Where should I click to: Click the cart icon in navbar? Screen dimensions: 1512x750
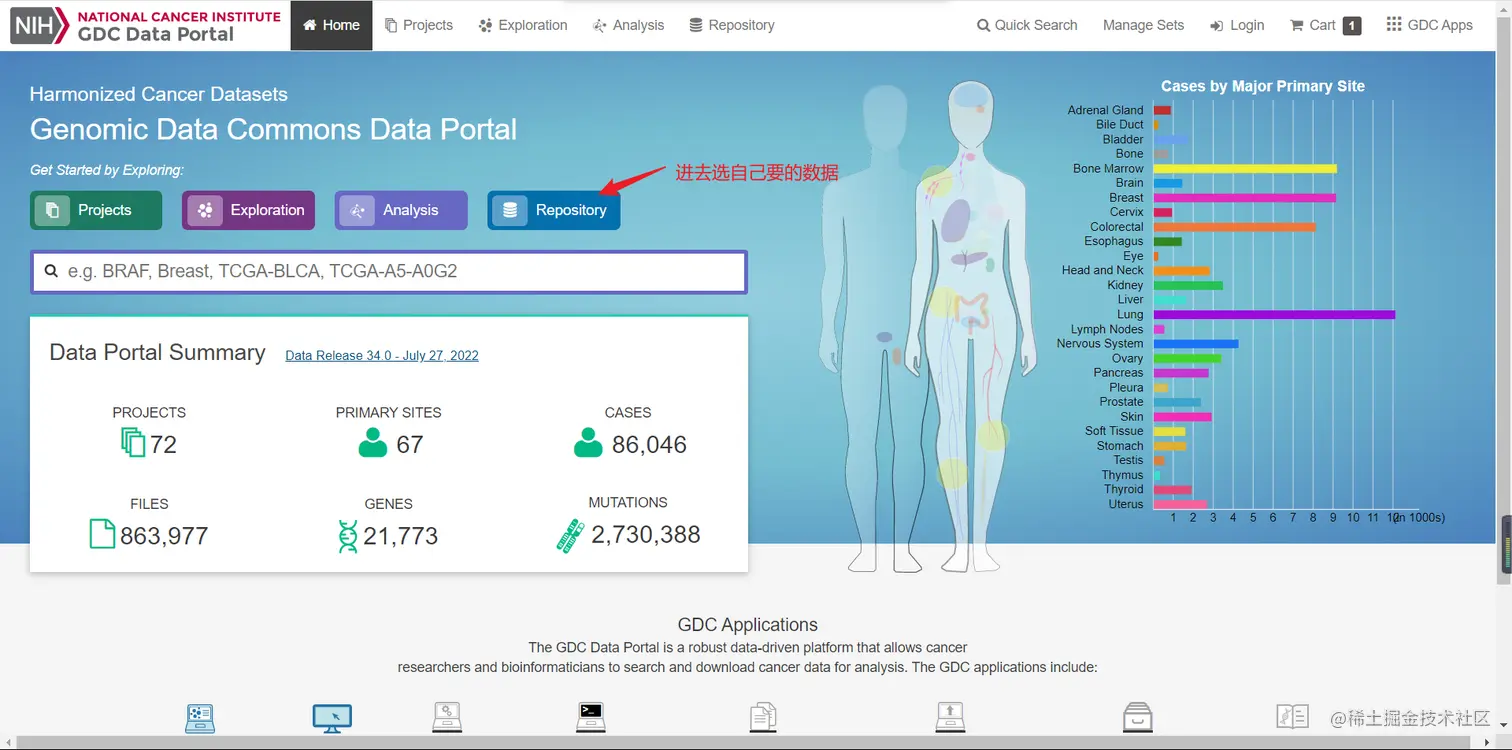point(1297,25)
